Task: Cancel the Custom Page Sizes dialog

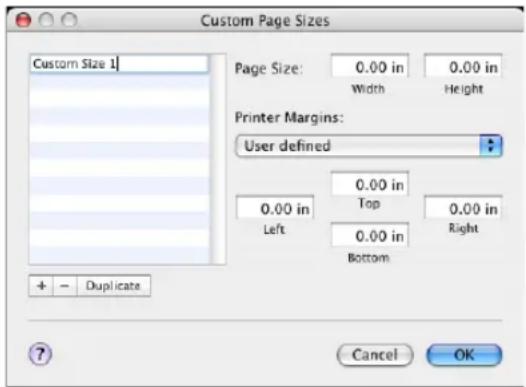Action: (x=375, y=355)
